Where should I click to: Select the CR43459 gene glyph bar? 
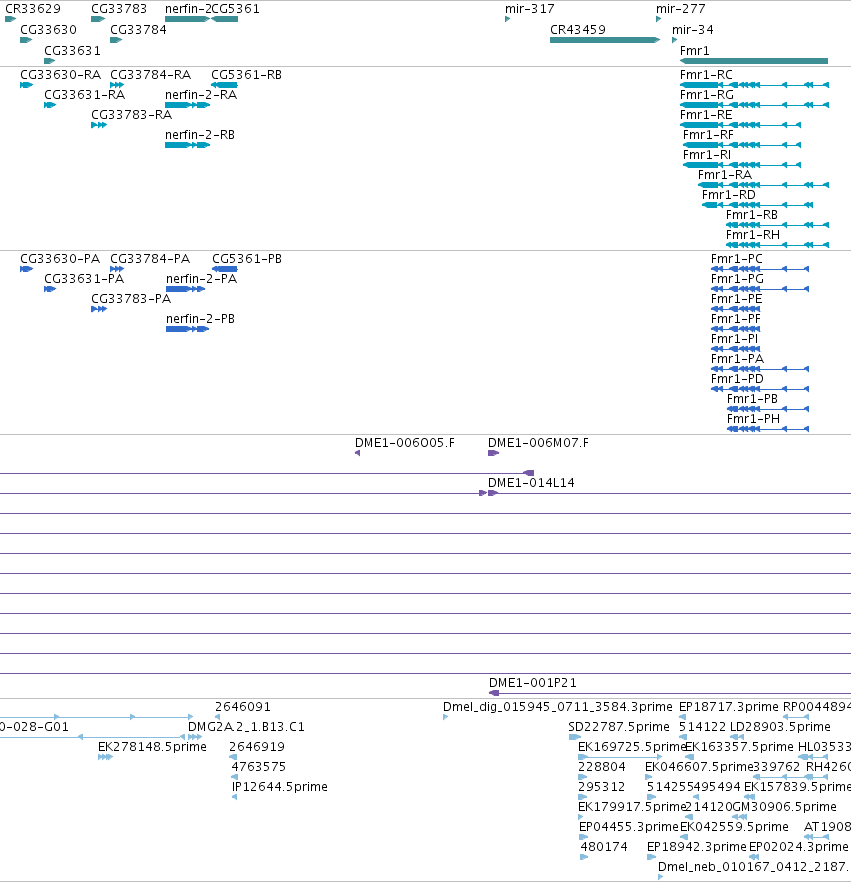tap(605, 40)
